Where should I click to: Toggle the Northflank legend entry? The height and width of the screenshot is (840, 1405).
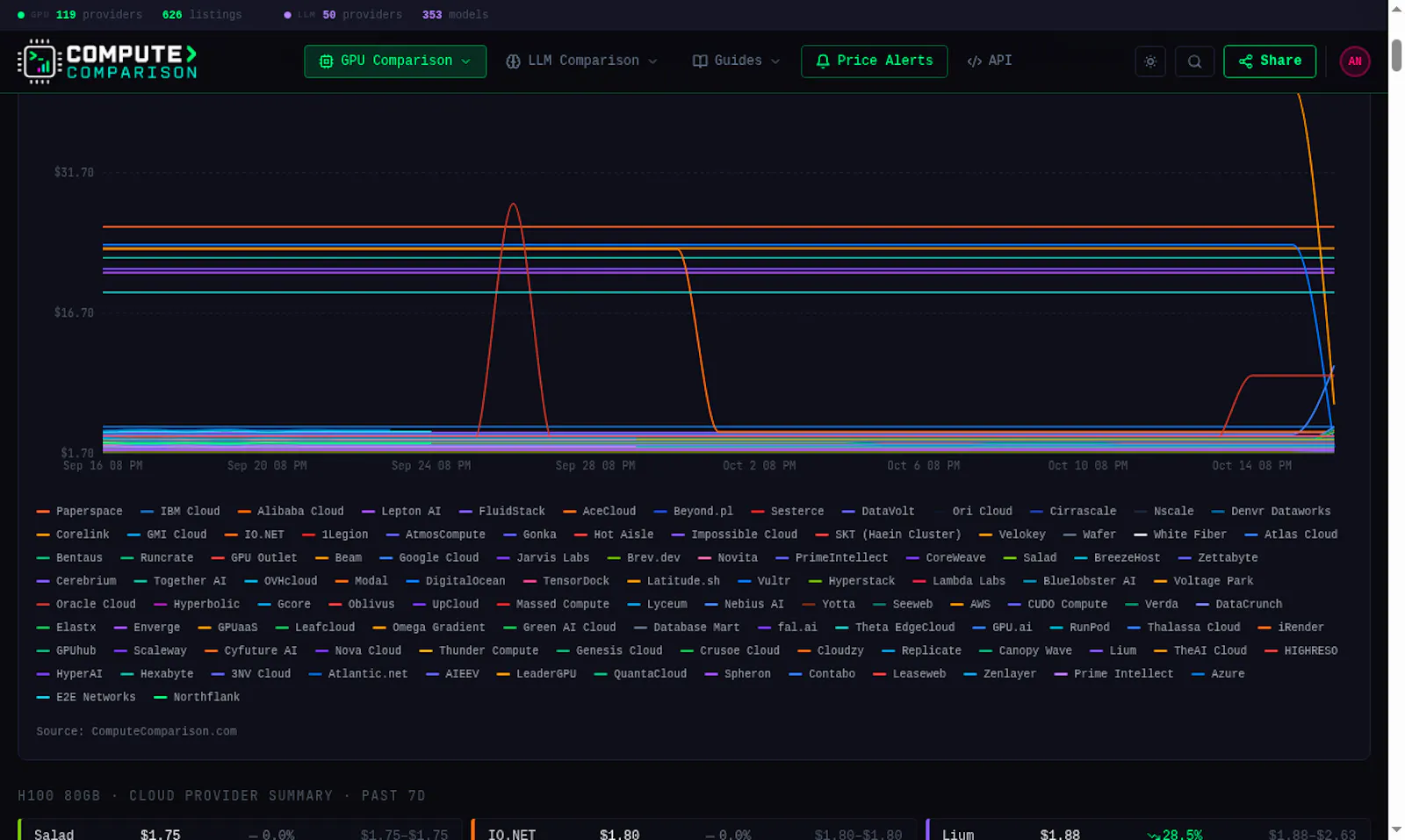[x=197, y=698]
